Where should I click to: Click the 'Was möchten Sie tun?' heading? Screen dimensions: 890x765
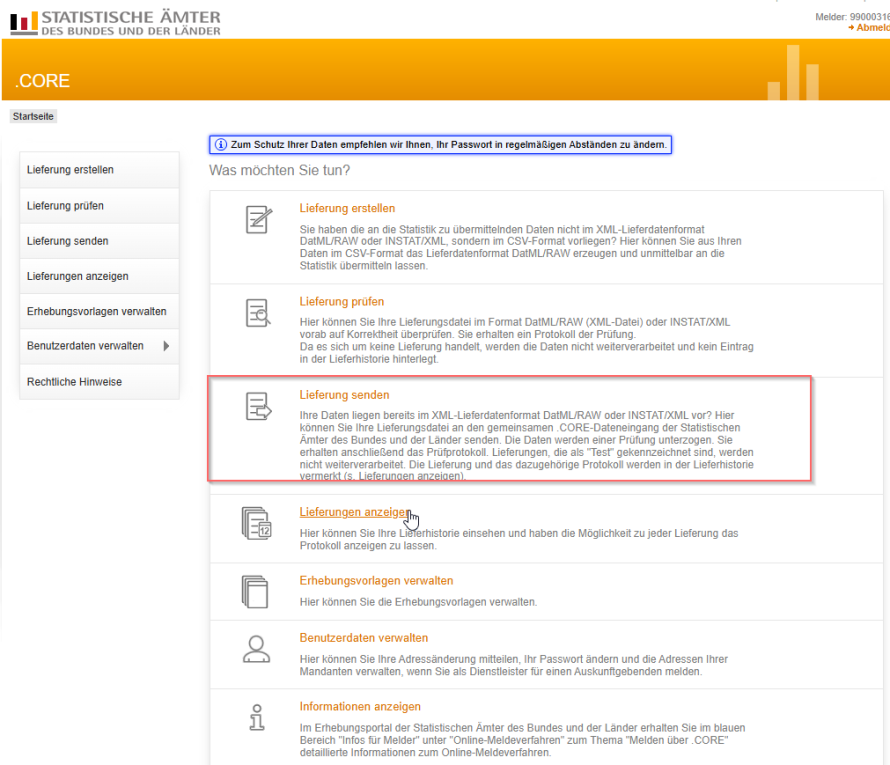[x=279, y=170]
